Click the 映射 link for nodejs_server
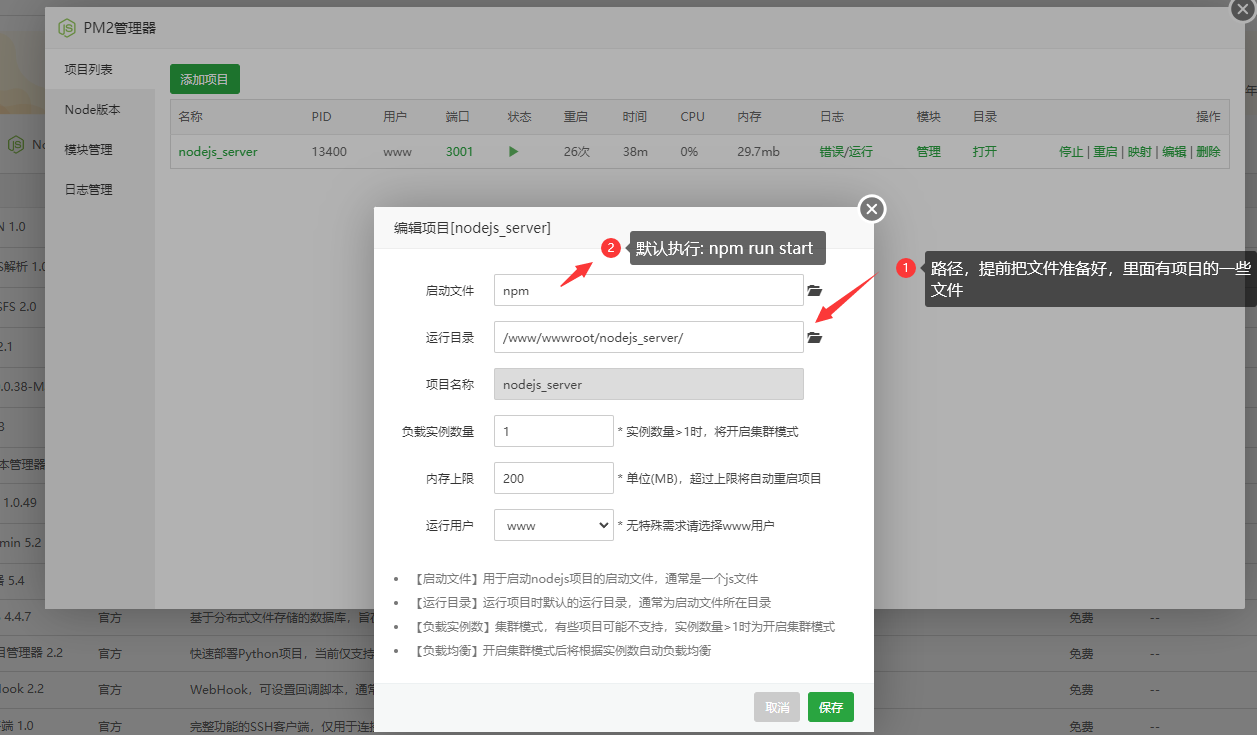This screenshot has height=735, width=1257. (1139, 152)
